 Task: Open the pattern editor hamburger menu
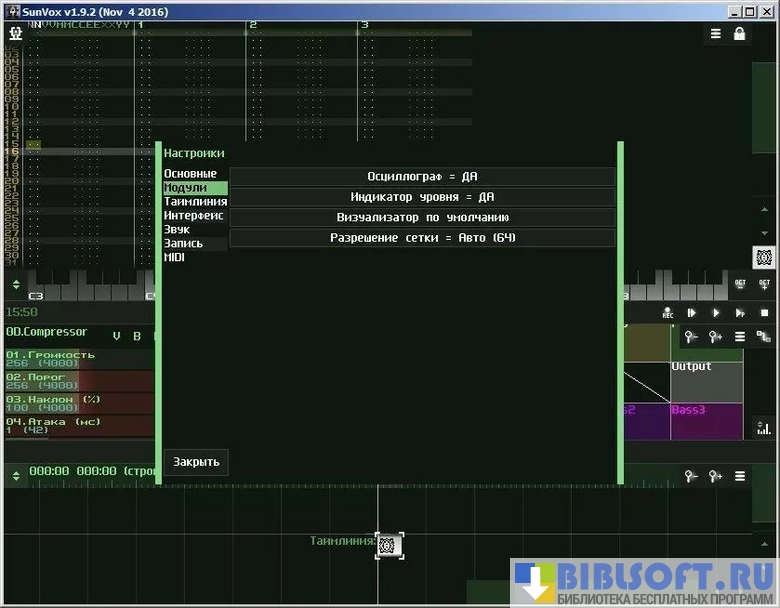716,34
